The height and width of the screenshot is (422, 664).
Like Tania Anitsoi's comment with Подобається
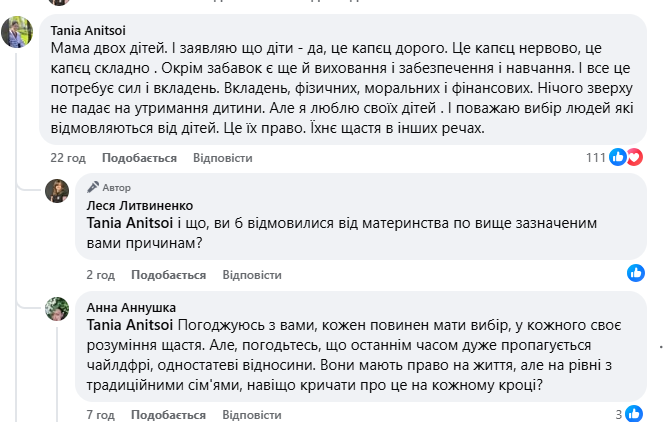coord(139,158)
